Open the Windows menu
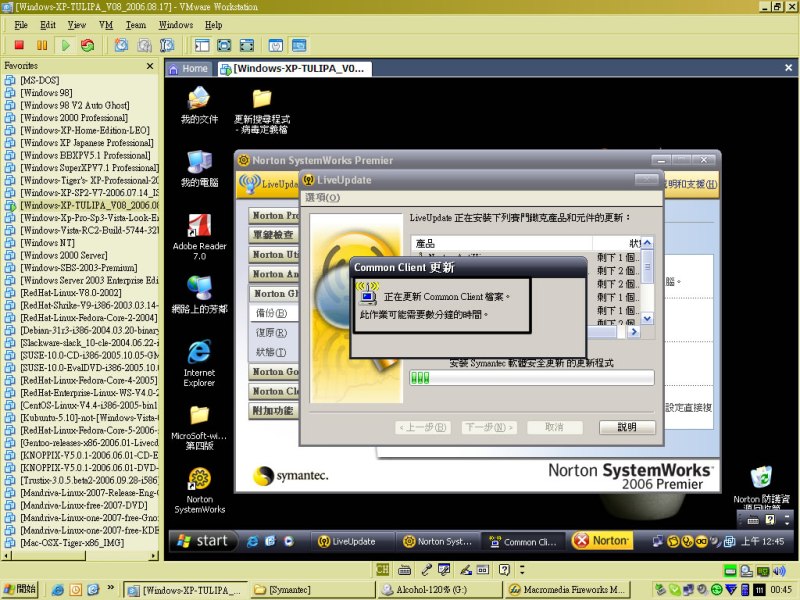The width and height of the screenshot is (800, 600). click(x=176, y=24)
